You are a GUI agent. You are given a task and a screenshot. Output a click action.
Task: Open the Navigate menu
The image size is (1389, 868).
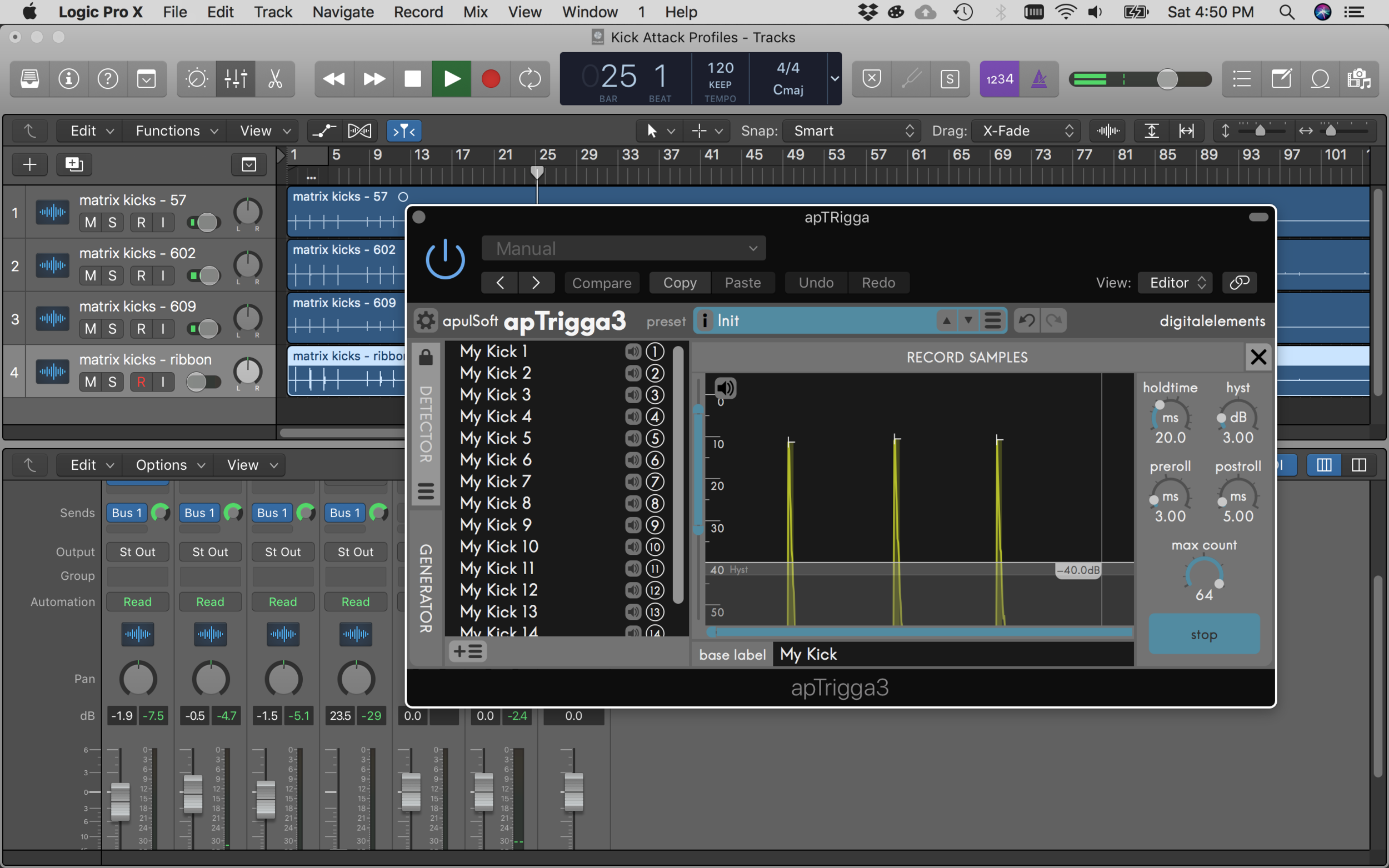pos(343,12)
